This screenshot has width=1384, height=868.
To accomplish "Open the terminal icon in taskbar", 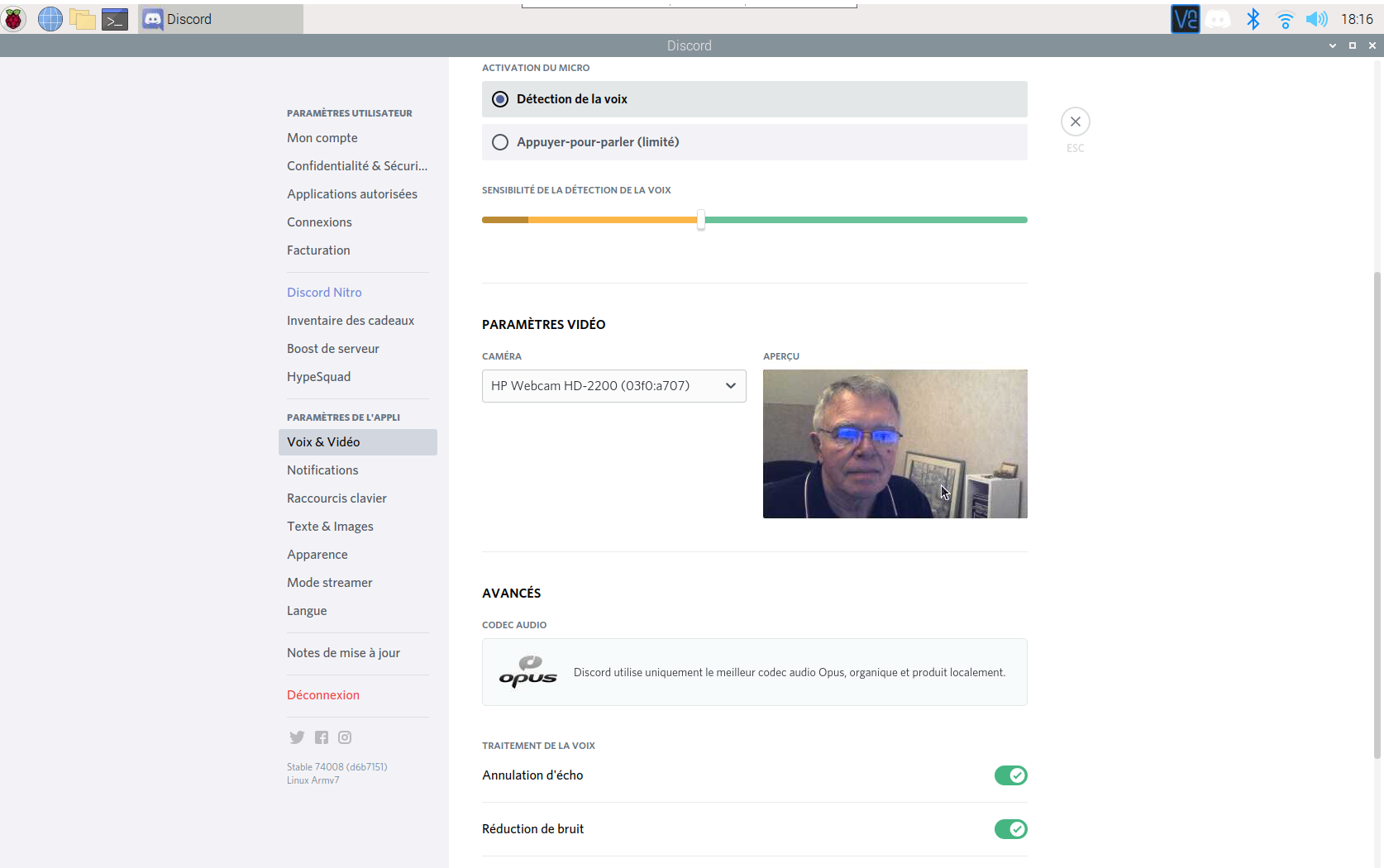I will tap(115, 19).
